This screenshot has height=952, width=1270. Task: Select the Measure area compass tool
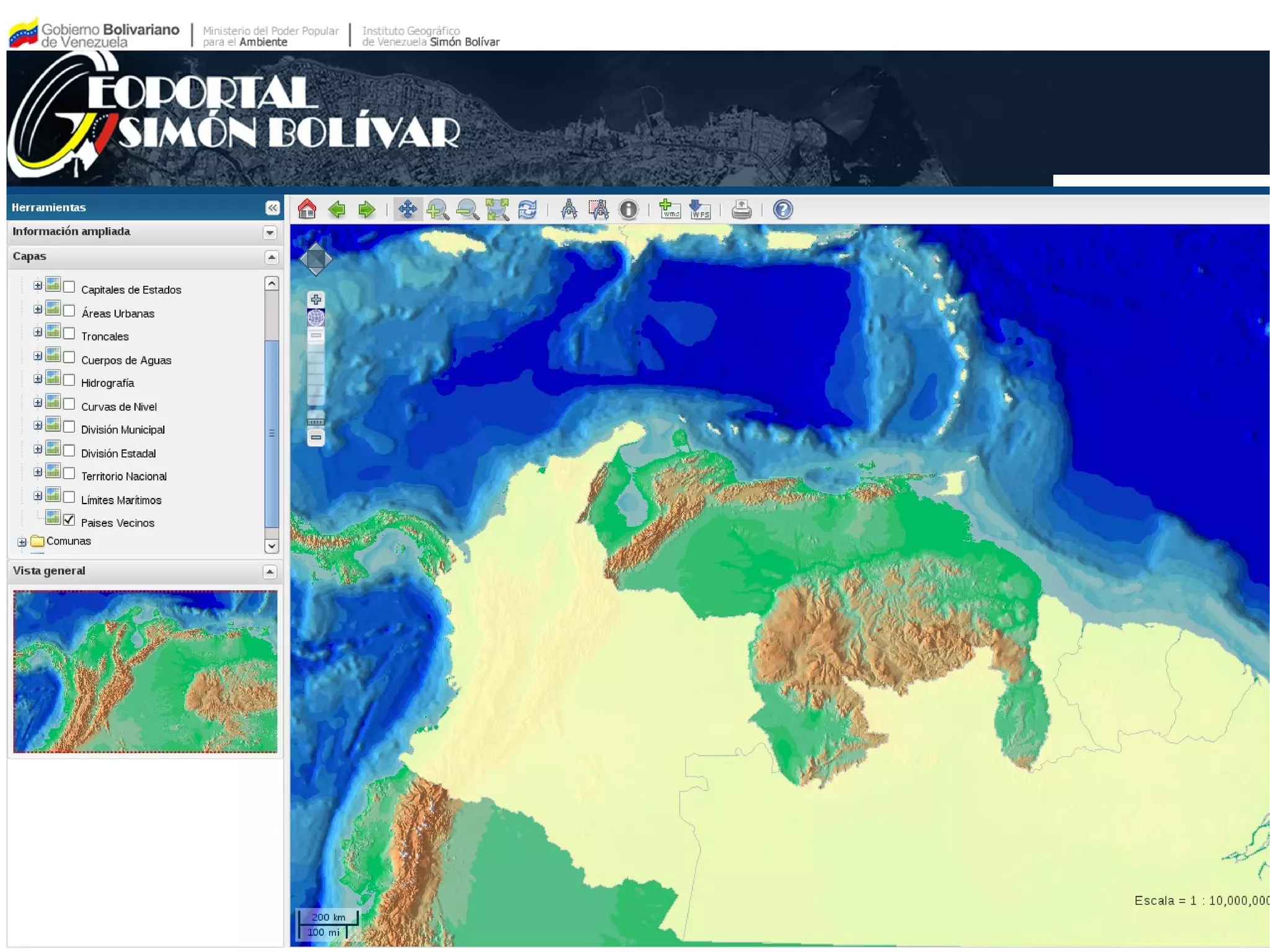pos(598,210)
